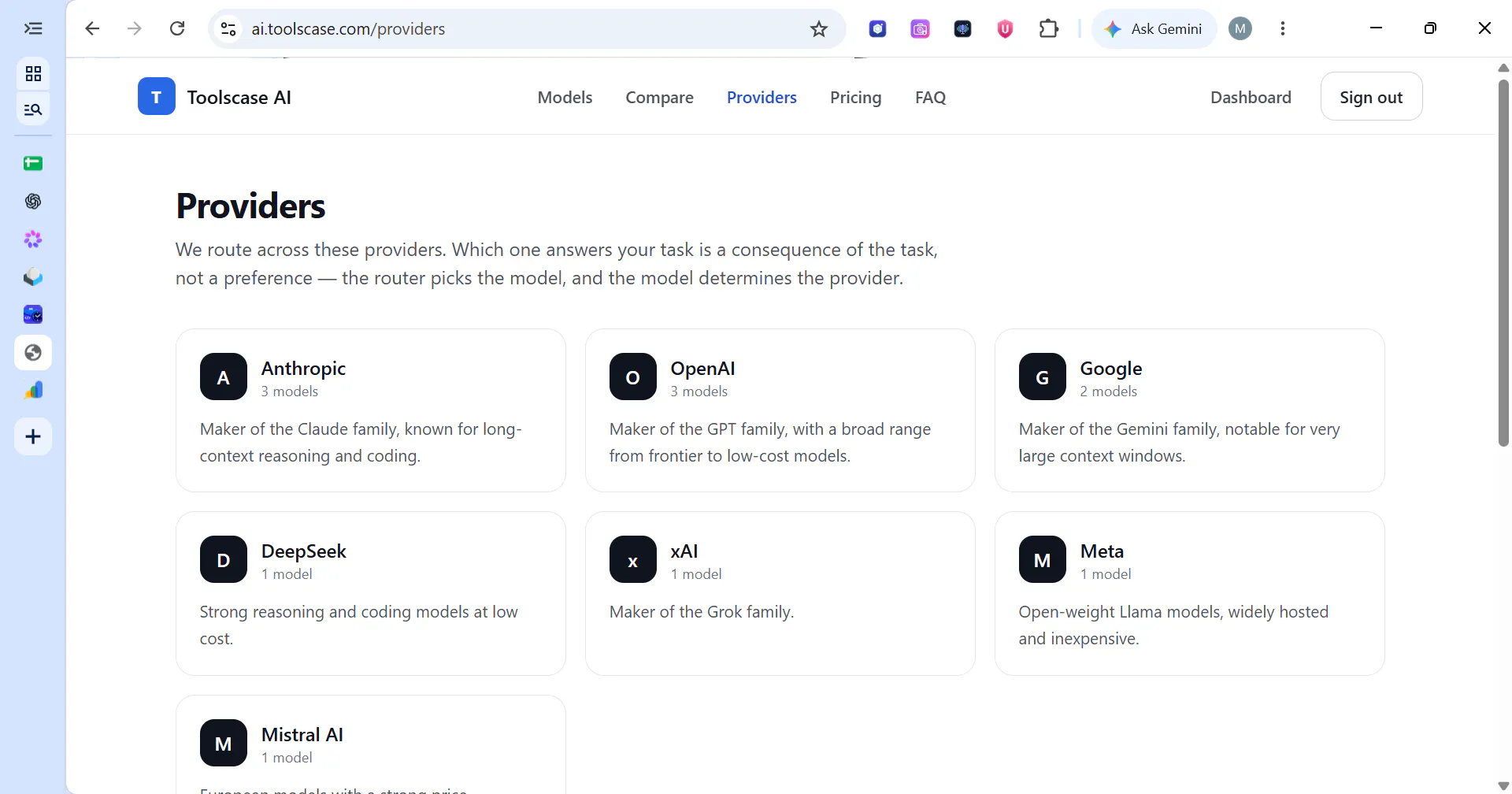Bookmark this page with the star icon
1512x794 pixels.
click(x=819, y=29)
